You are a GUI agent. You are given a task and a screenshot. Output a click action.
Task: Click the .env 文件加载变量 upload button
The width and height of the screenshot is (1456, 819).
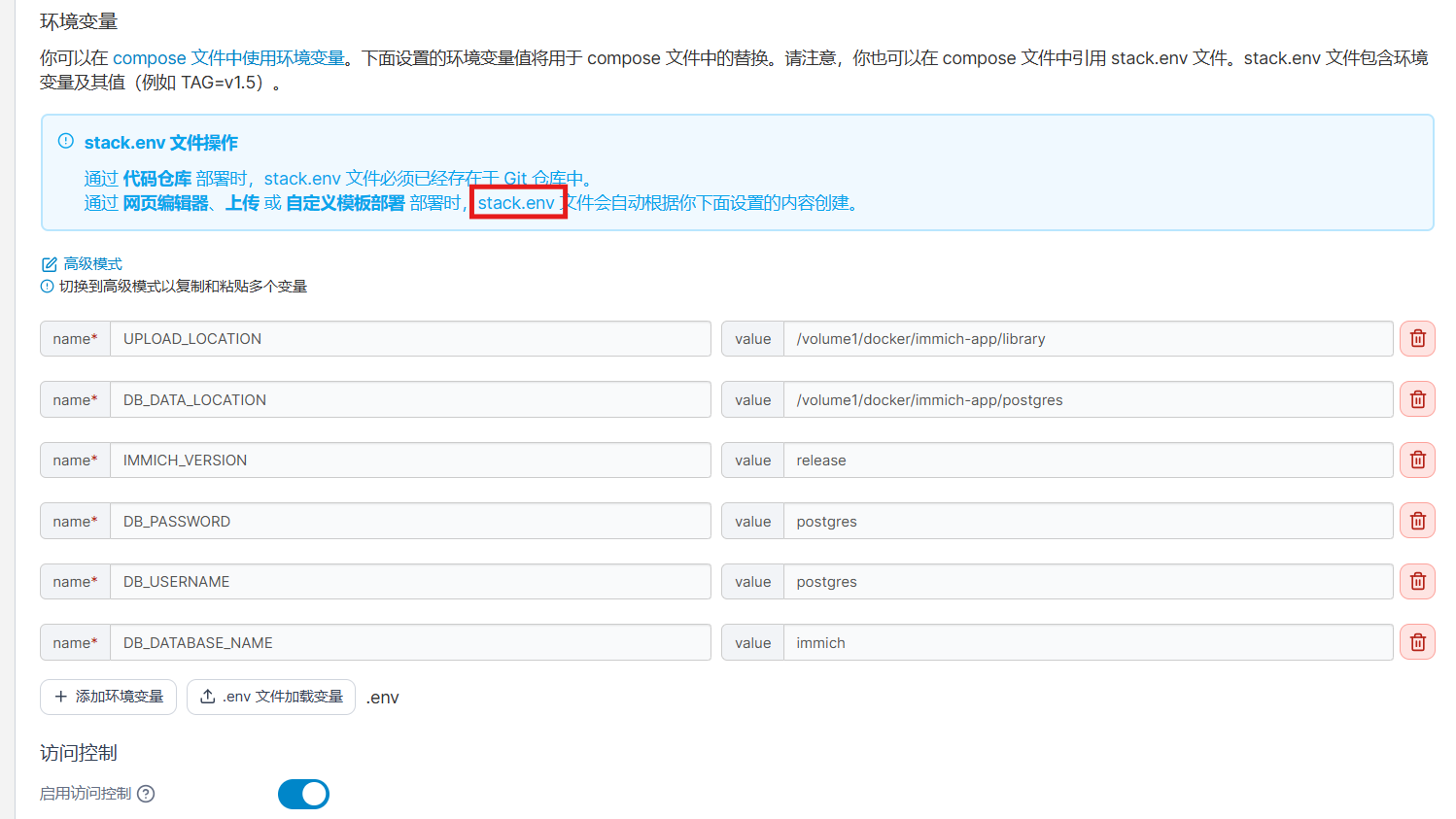pyautogui.click(x=271, y=697)
